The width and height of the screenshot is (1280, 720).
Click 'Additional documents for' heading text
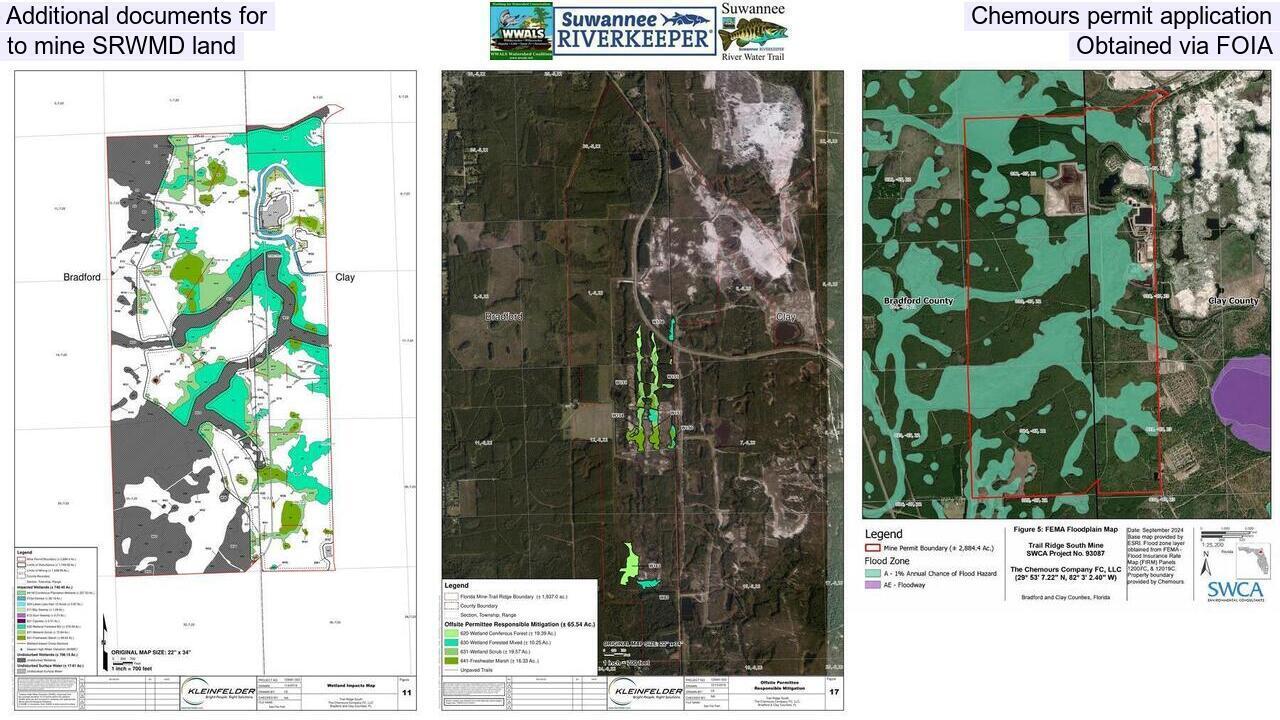[137, 16]
